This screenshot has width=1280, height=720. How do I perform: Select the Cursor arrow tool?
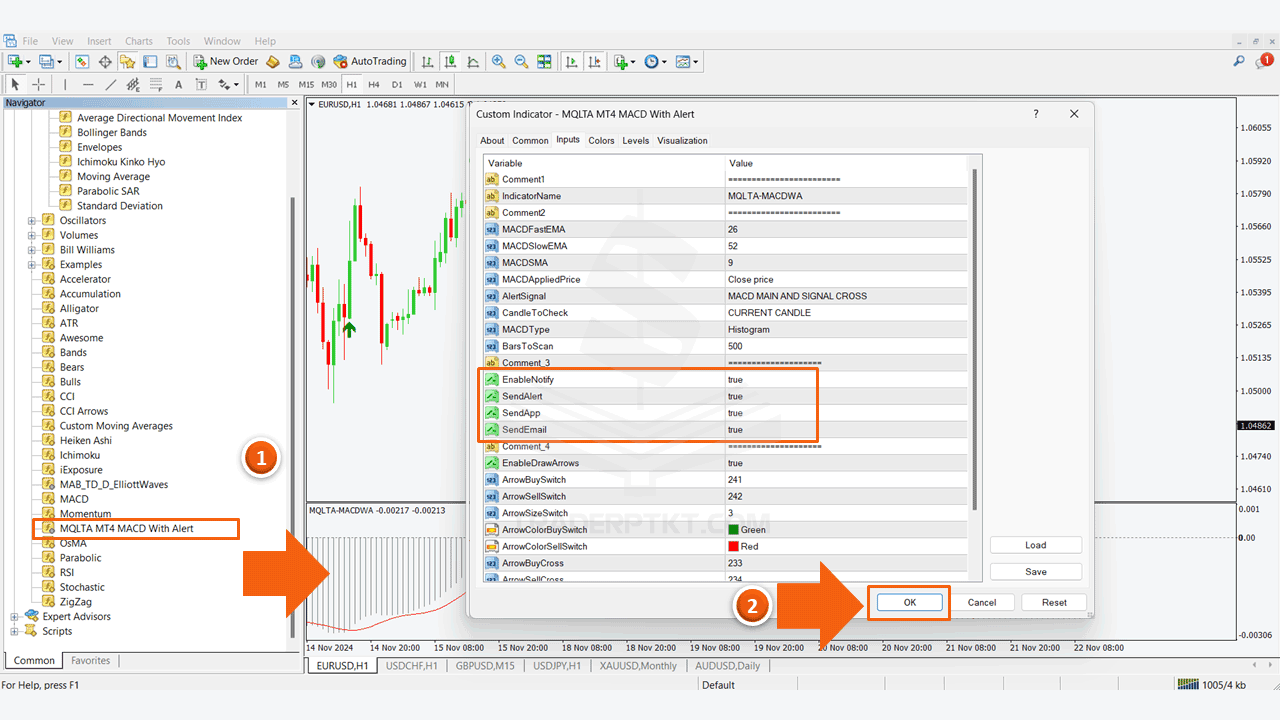[x=16, y=84]
